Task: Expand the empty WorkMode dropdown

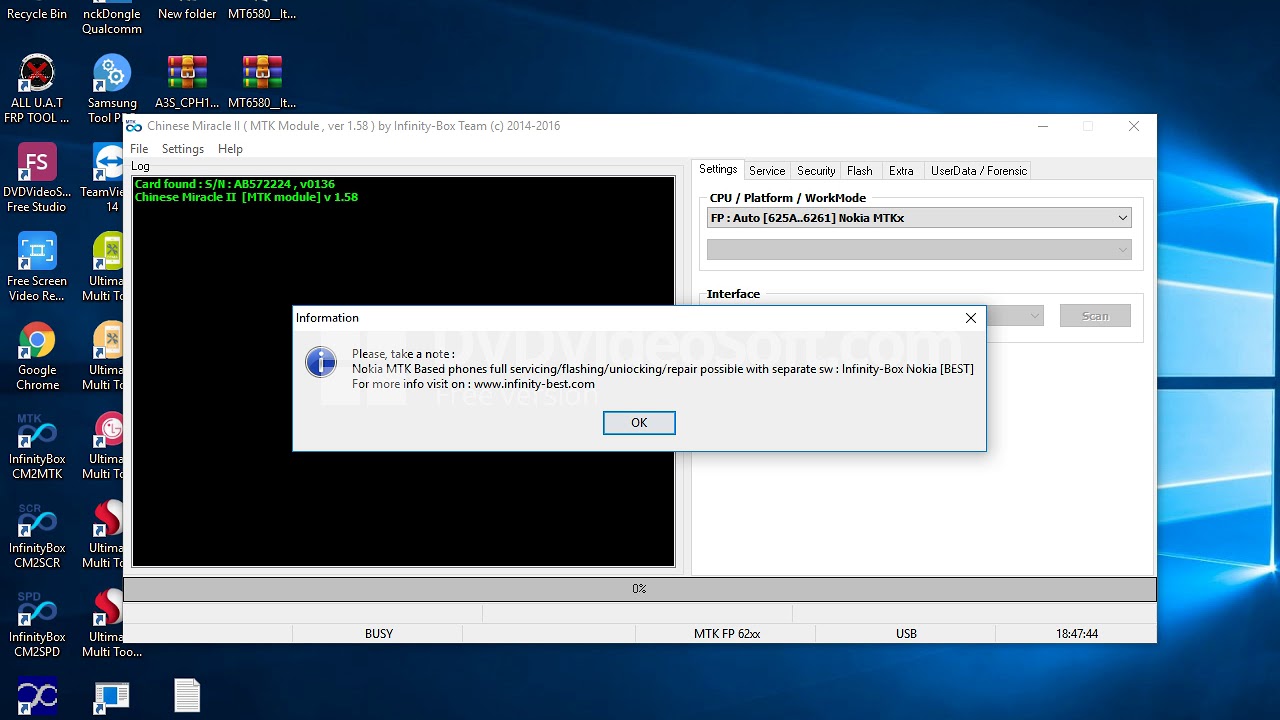Action: 919,250
